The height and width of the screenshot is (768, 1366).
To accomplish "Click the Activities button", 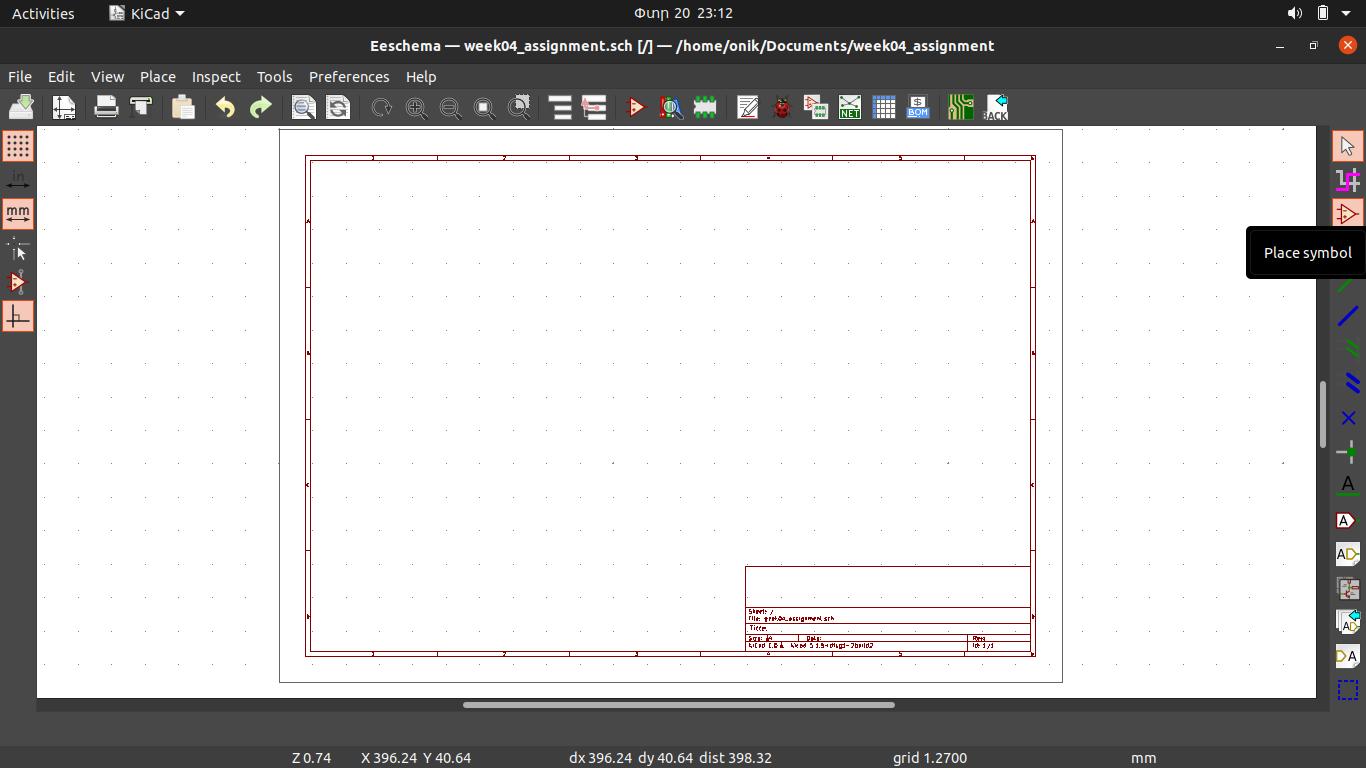I will [x=43, y=13].
